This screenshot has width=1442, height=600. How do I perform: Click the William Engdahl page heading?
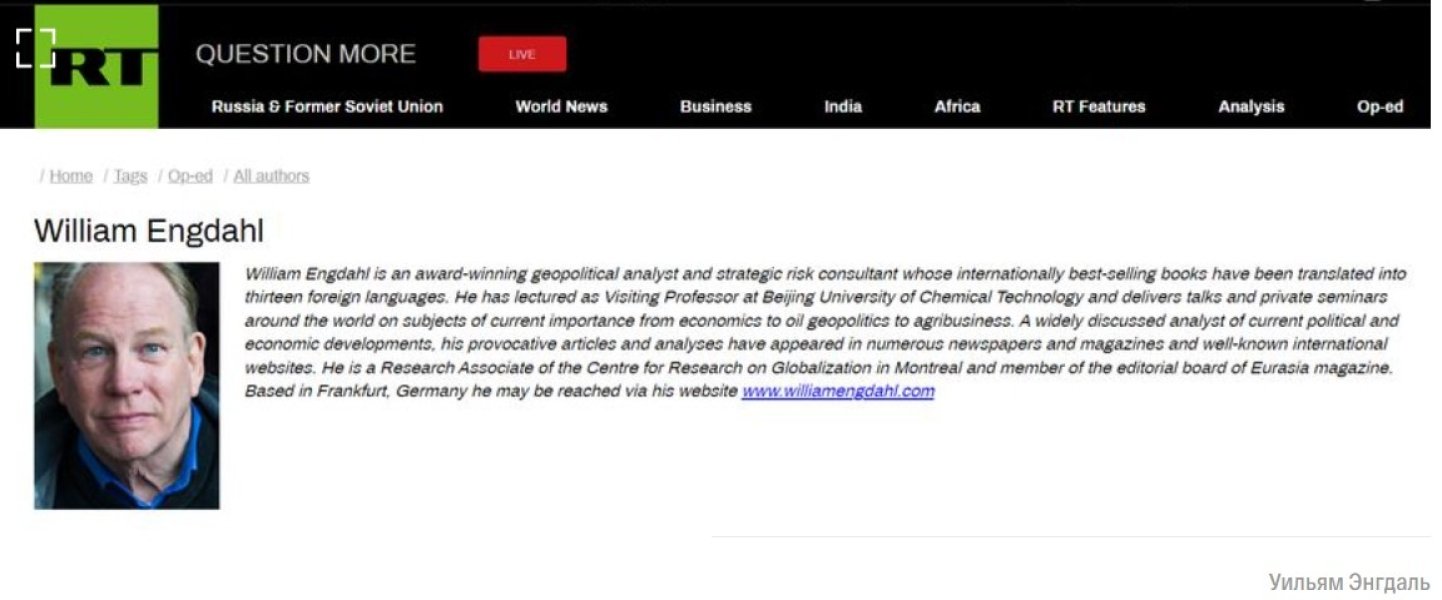[x=149, y=231]
